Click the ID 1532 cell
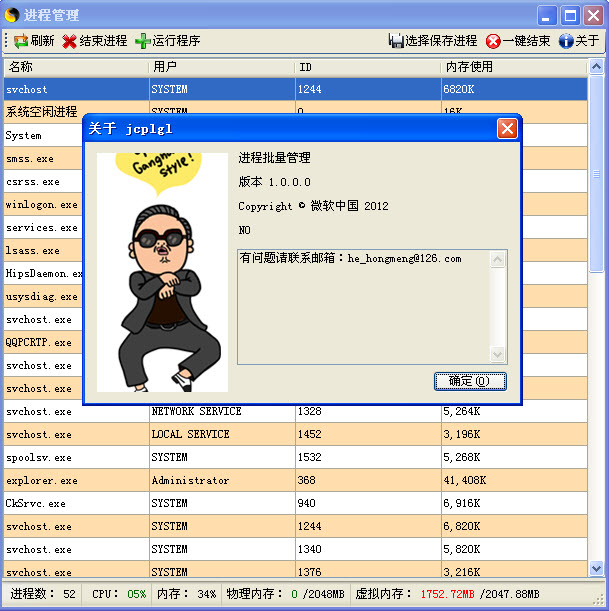Screen dimensions: 609x611 [x=368, y=457]
